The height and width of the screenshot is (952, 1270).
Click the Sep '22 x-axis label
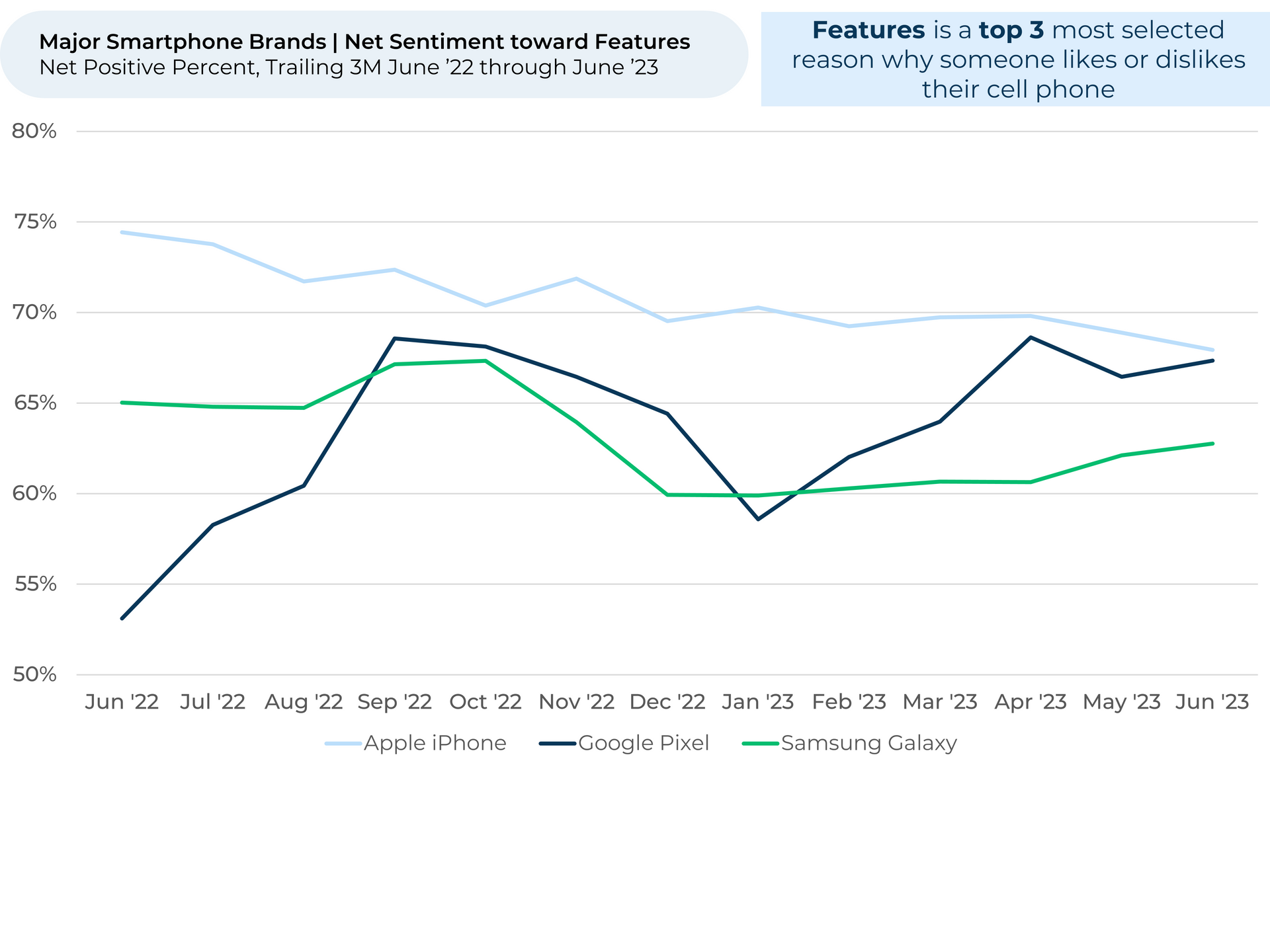point(395,702)
